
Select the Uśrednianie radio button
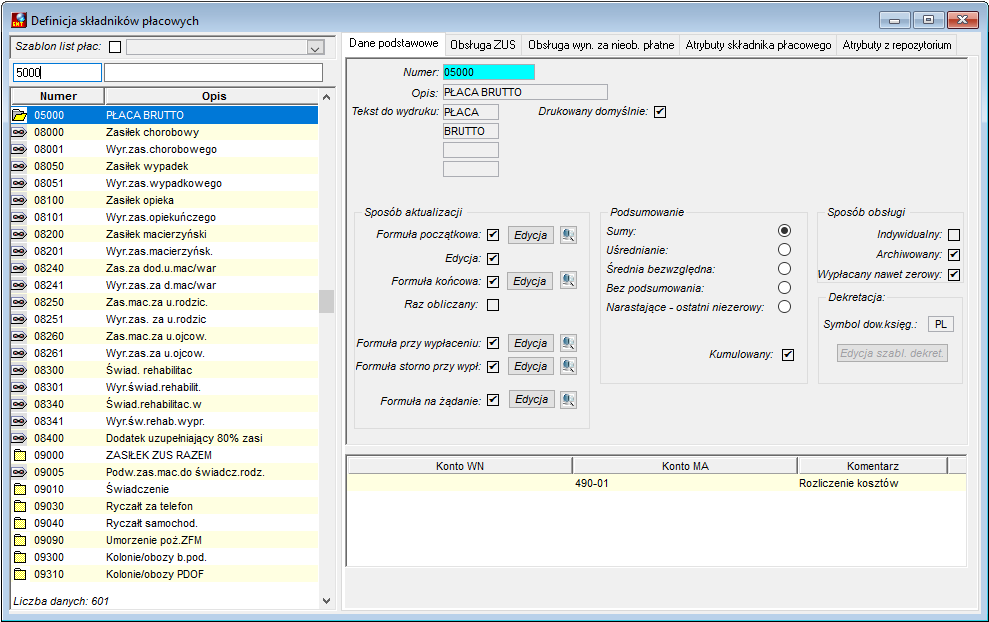(784, 250)
